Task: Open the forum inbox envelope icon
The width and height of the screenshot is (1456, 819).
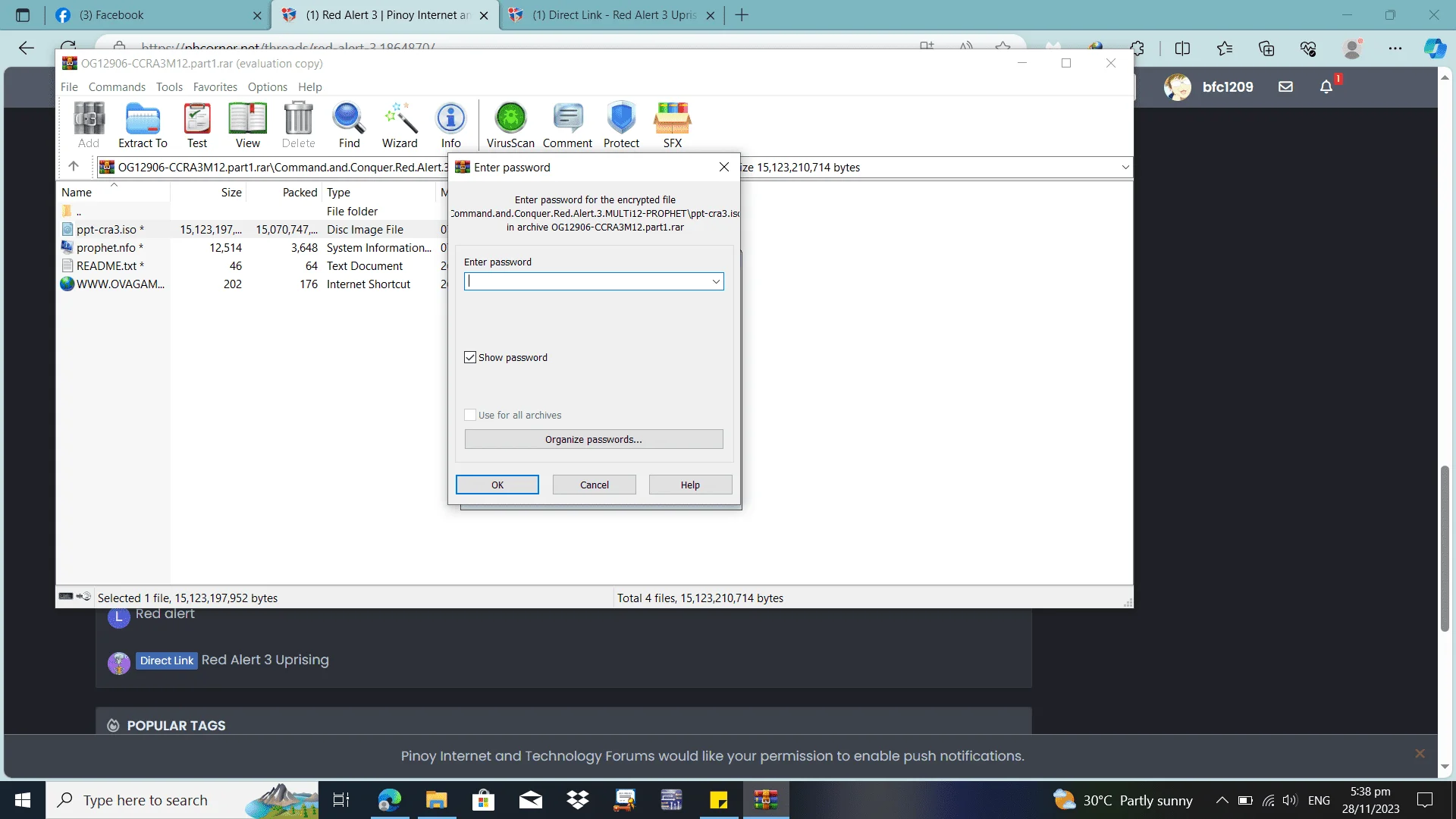Action: point(1285,86)
